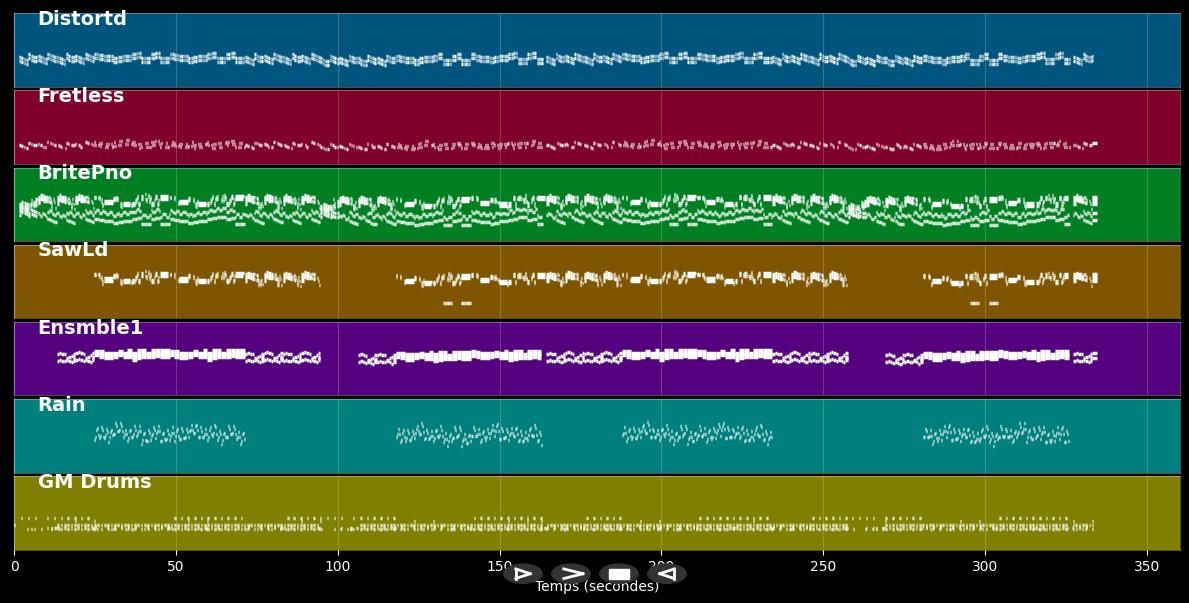This screenshot has height=603, width=1189.
Task: Choose the SawLd track label
Action: tap(73, 250)
